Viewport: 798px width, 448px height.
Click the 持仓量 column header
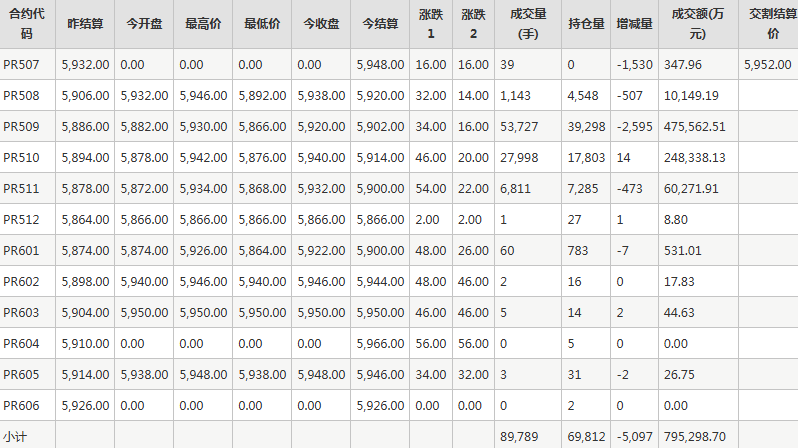pos(586,24)
